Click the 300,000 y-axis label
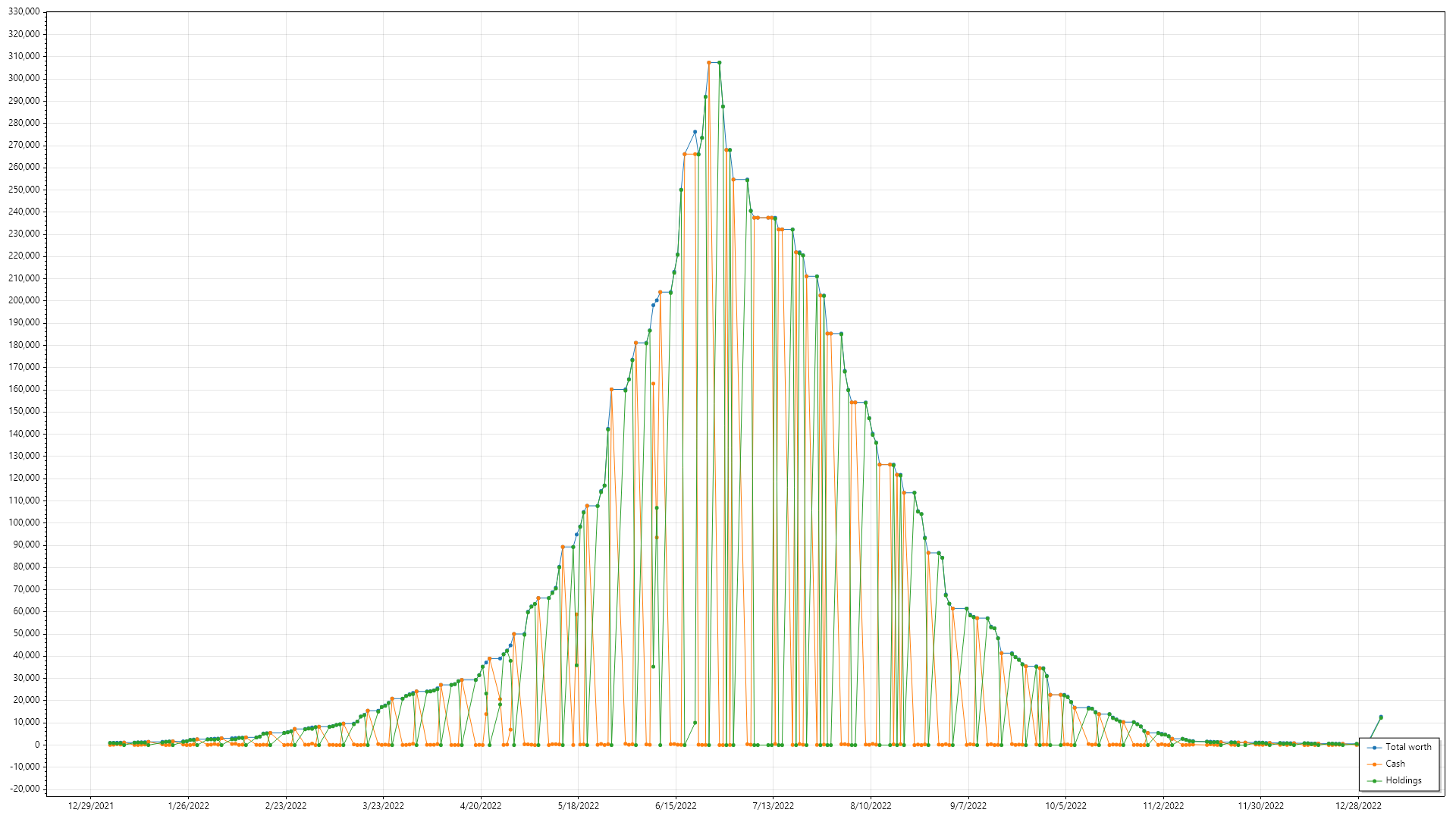 (x=24, y=78)
